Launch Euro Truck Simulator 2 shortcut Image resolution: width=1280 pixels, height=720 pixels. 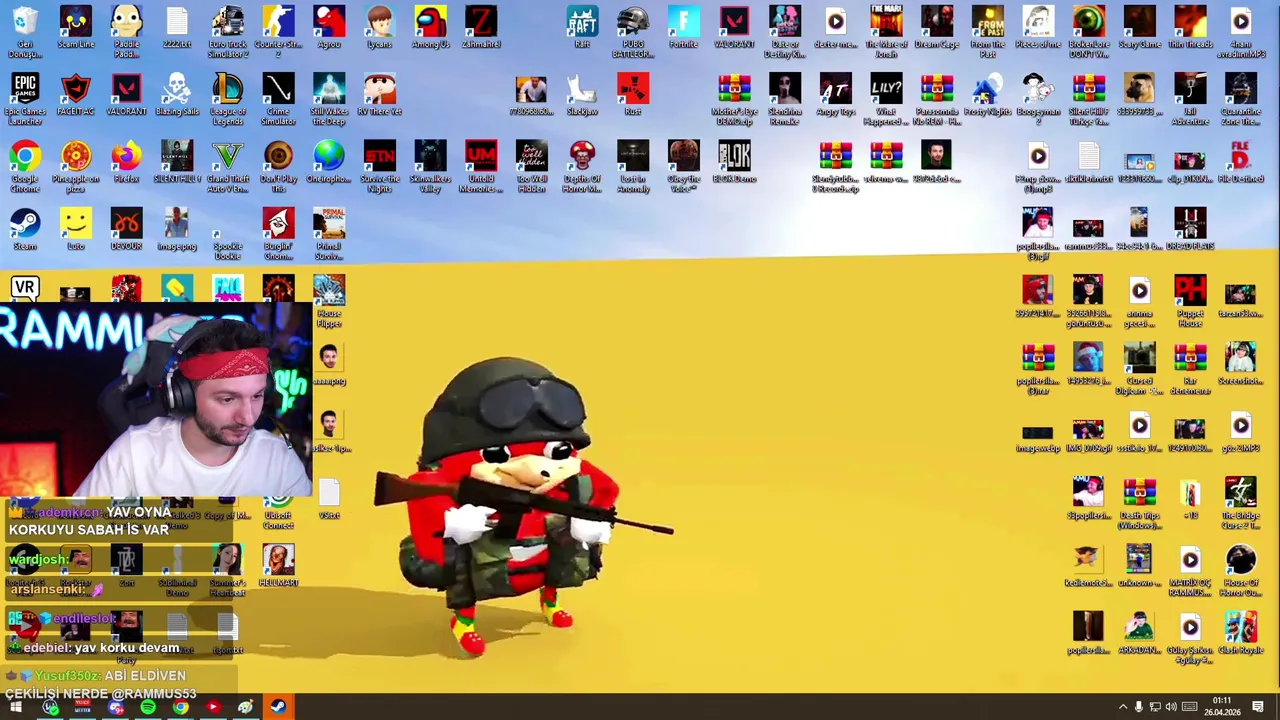(228, 30)
